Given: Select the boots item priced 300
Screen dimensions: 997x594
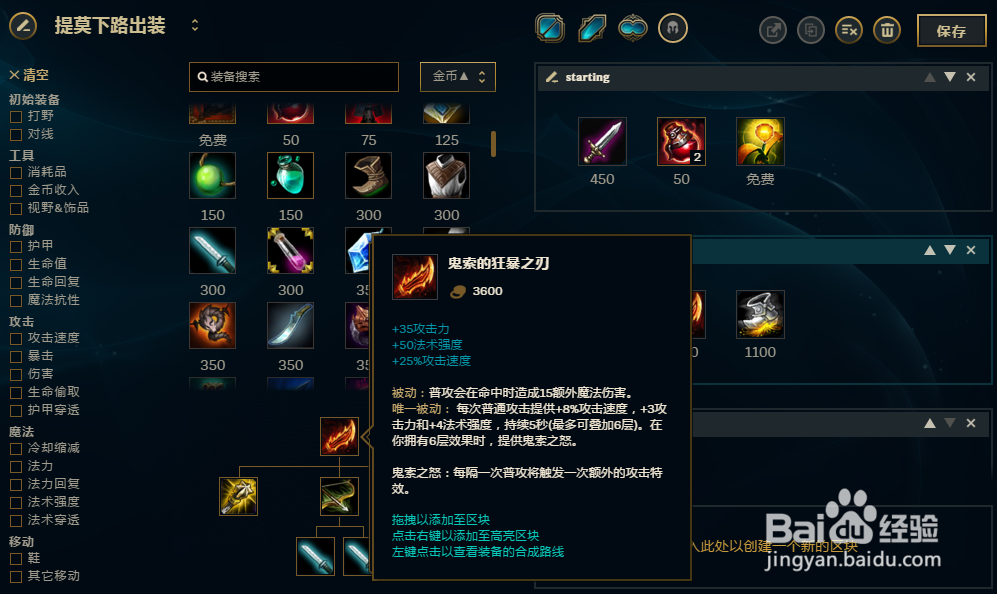Looking at the screenshot, I should 368,176.
